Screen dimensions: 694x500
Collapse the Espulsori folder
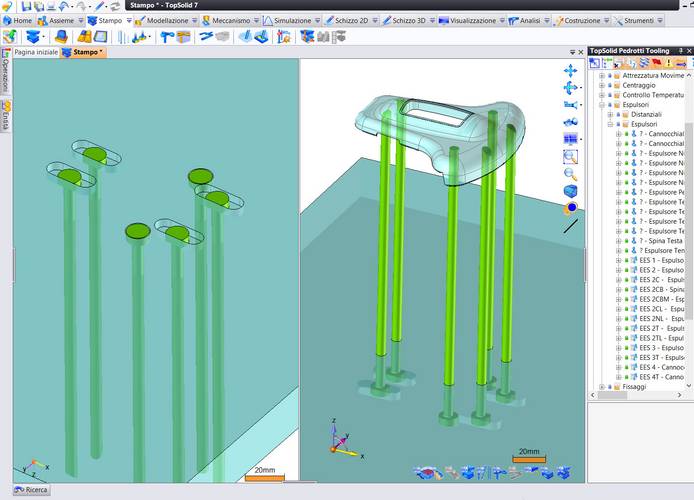pyautogui.click(x=602, y=104)
